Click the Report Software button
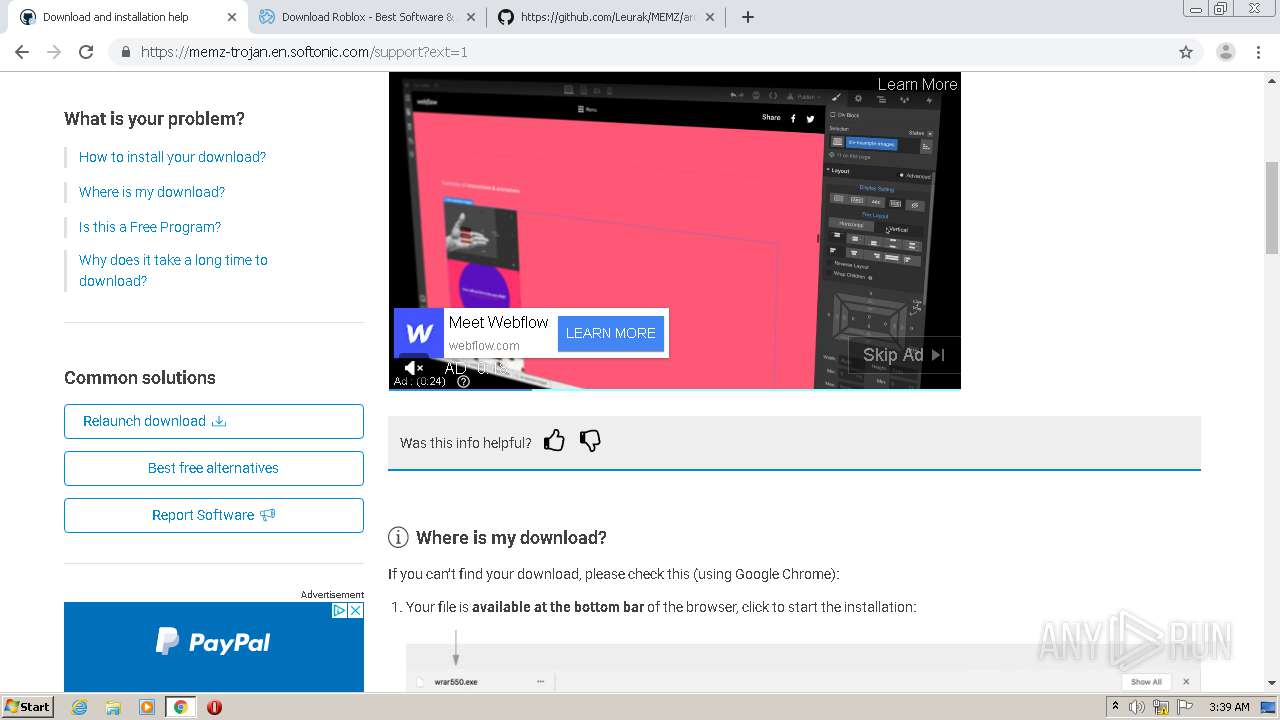This screenshot has height=720, width=1280. click(214, 515)
